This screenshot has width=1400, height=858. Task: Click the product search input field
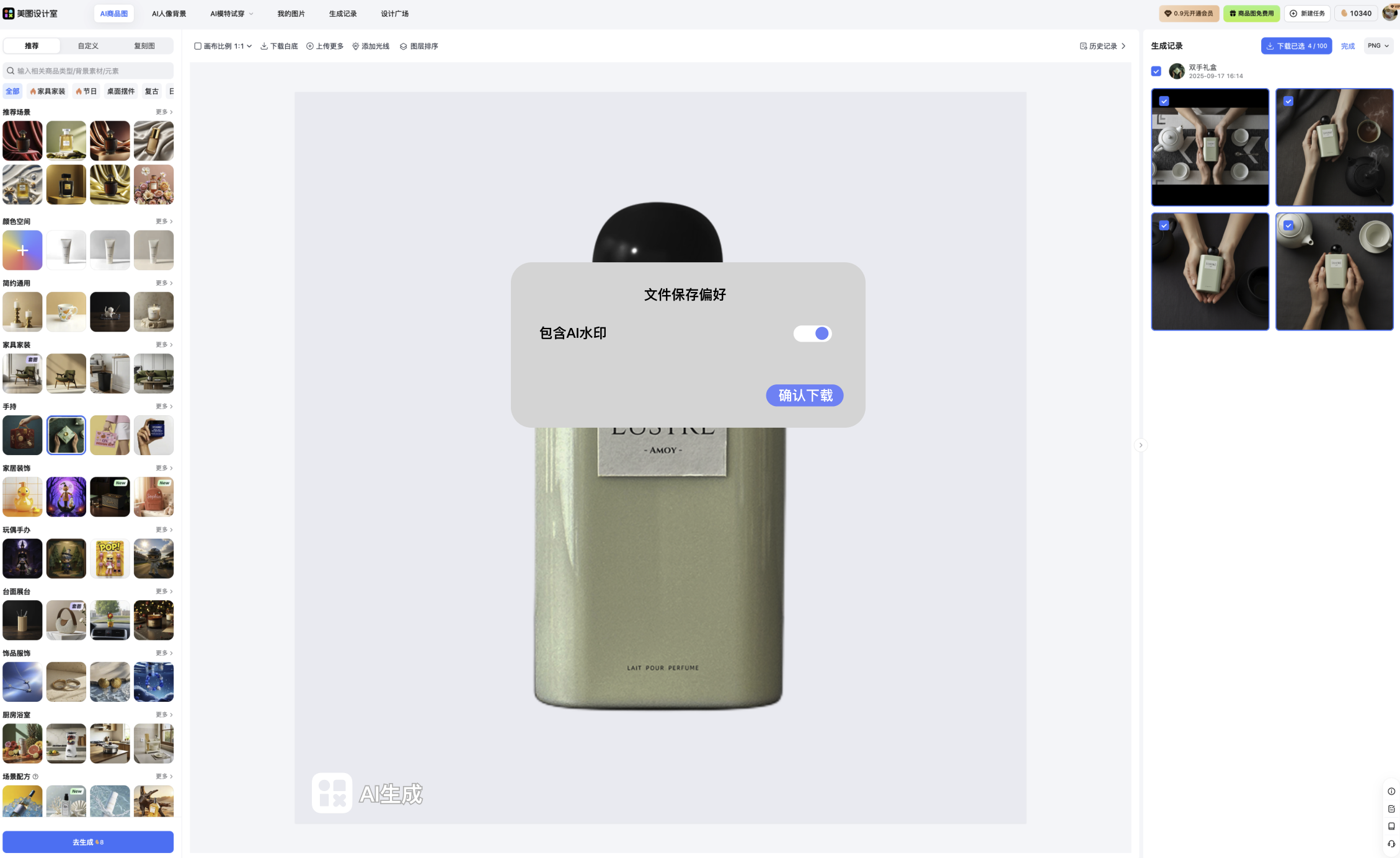coord(88,71)
